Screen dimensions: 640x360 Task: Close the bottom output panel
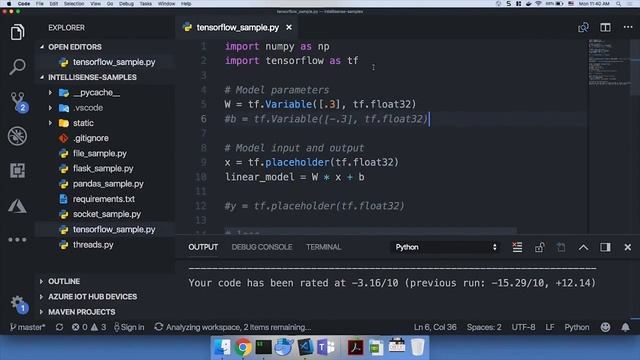[628, 247]
